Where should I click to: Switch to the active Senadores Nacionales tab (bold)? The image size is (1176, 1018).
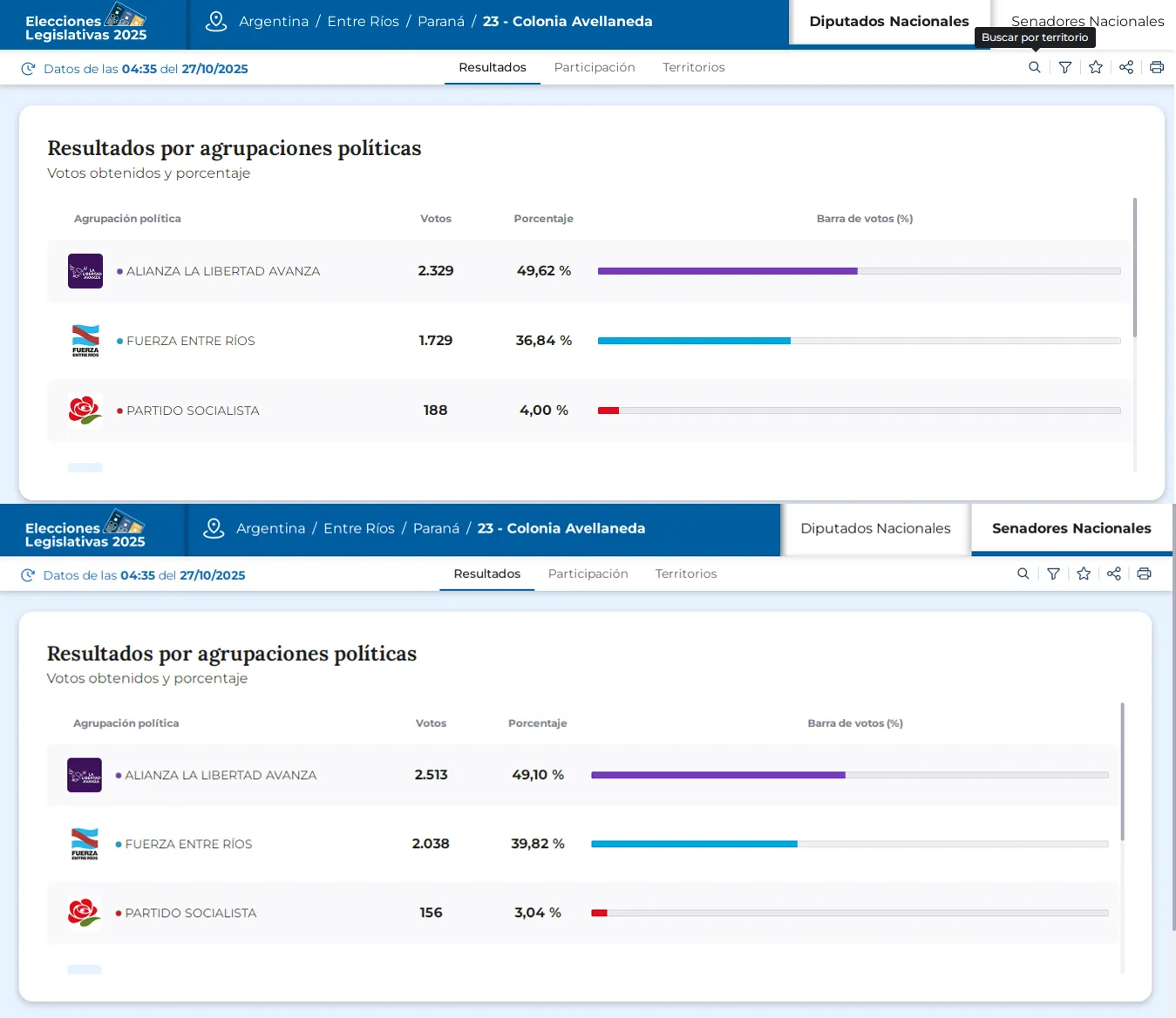click(x=1071, y=528)
